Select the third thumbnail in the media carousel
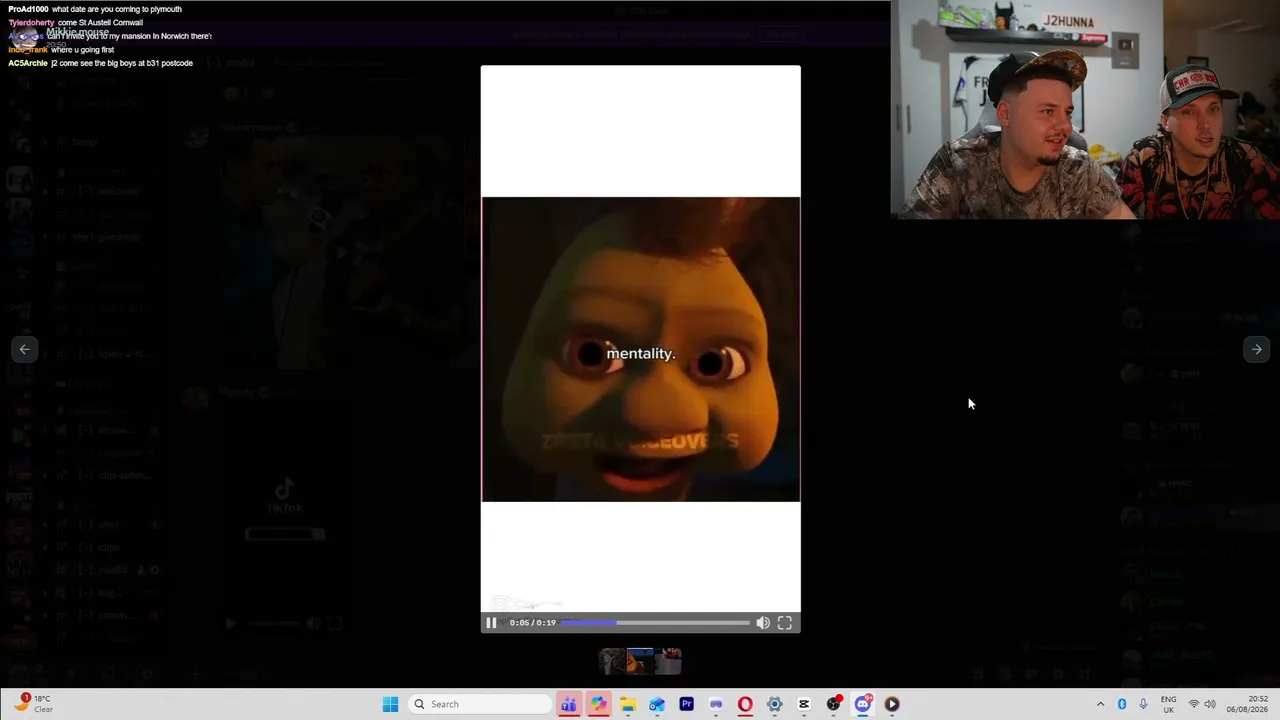The height and width of the screenshot is (720, 1280). point(669,660)
